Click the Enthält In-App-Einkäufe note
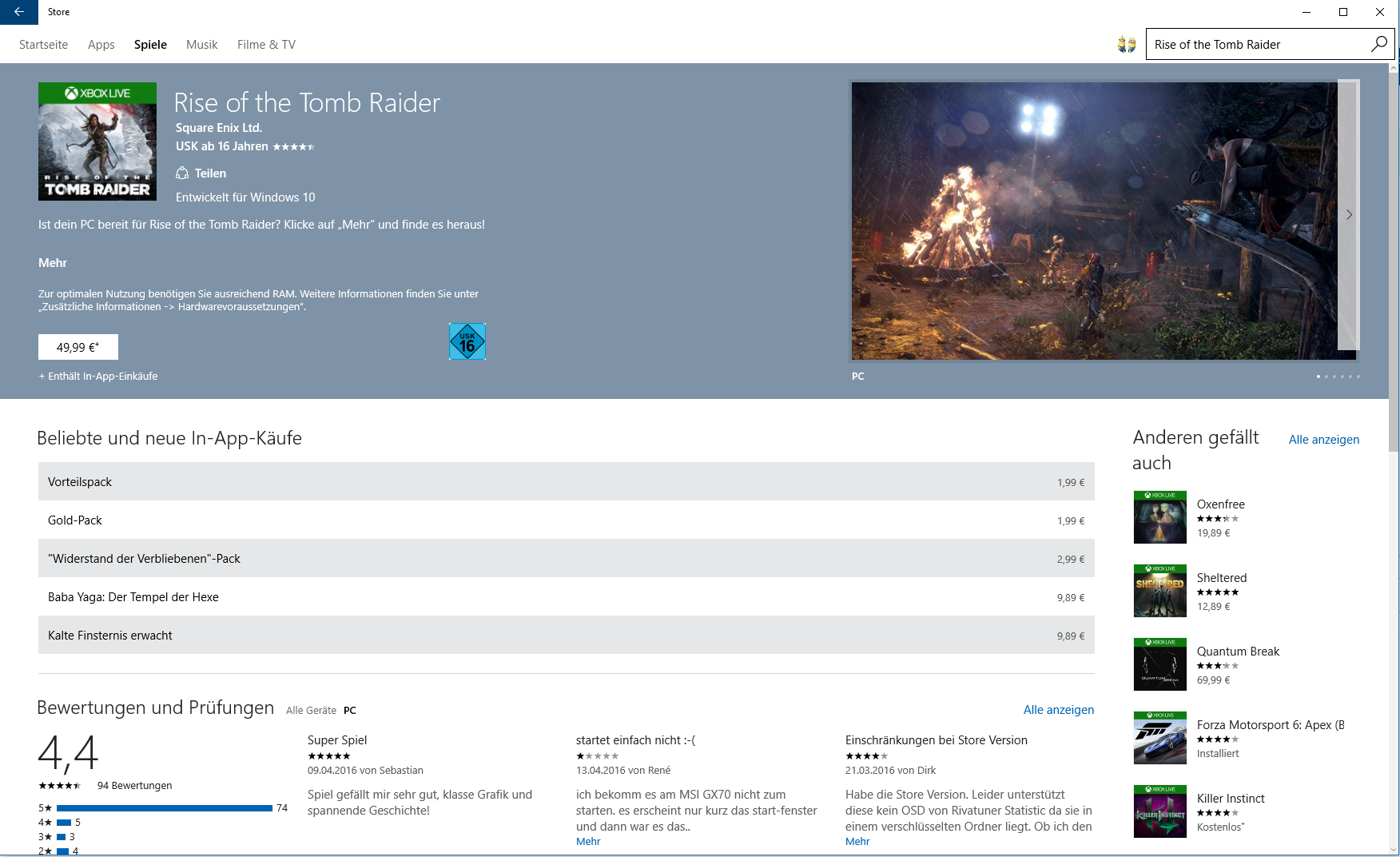This screenshot has height=857, width=1400. (98, 377)
